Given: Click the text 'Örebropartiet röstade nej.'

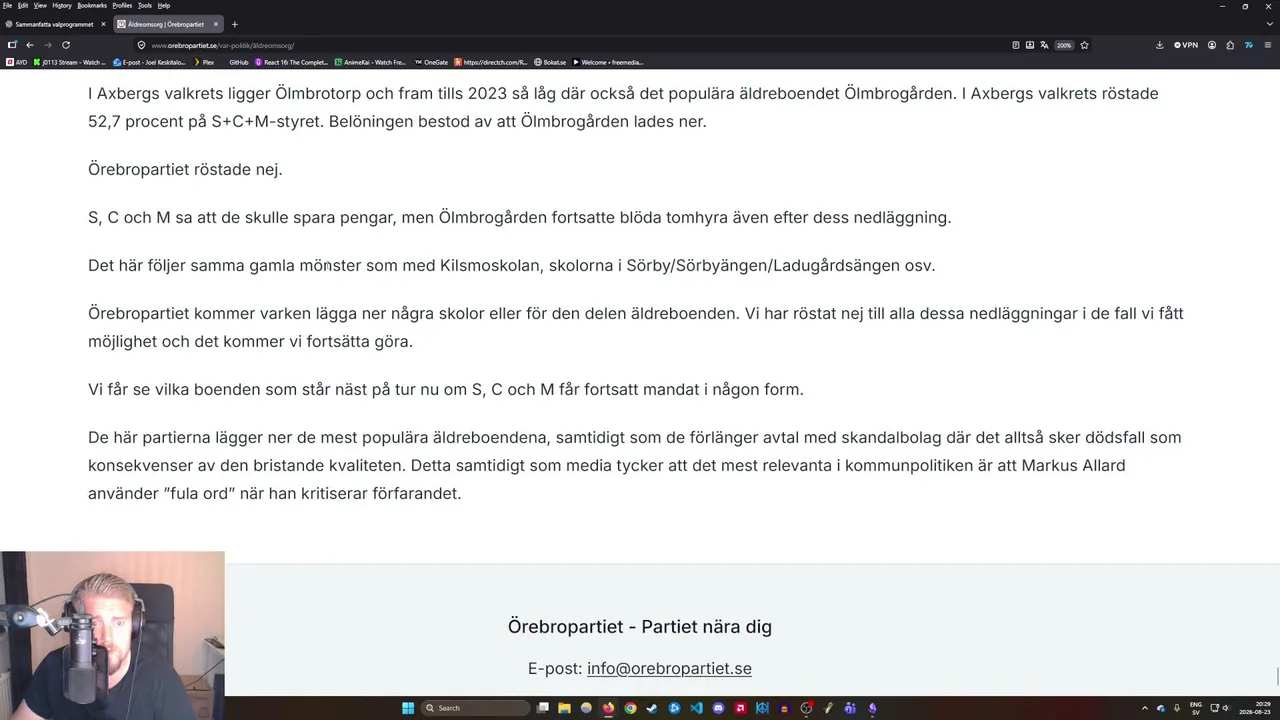Looking at the screenshot, I should tap(185, 169).
